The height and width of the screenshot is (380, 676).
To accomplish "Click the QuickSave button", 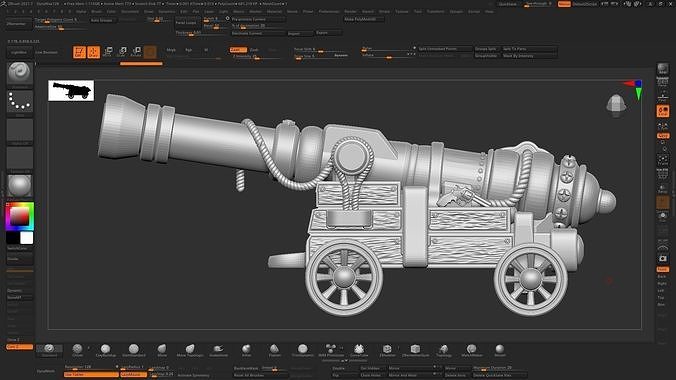I will (507, 4).
